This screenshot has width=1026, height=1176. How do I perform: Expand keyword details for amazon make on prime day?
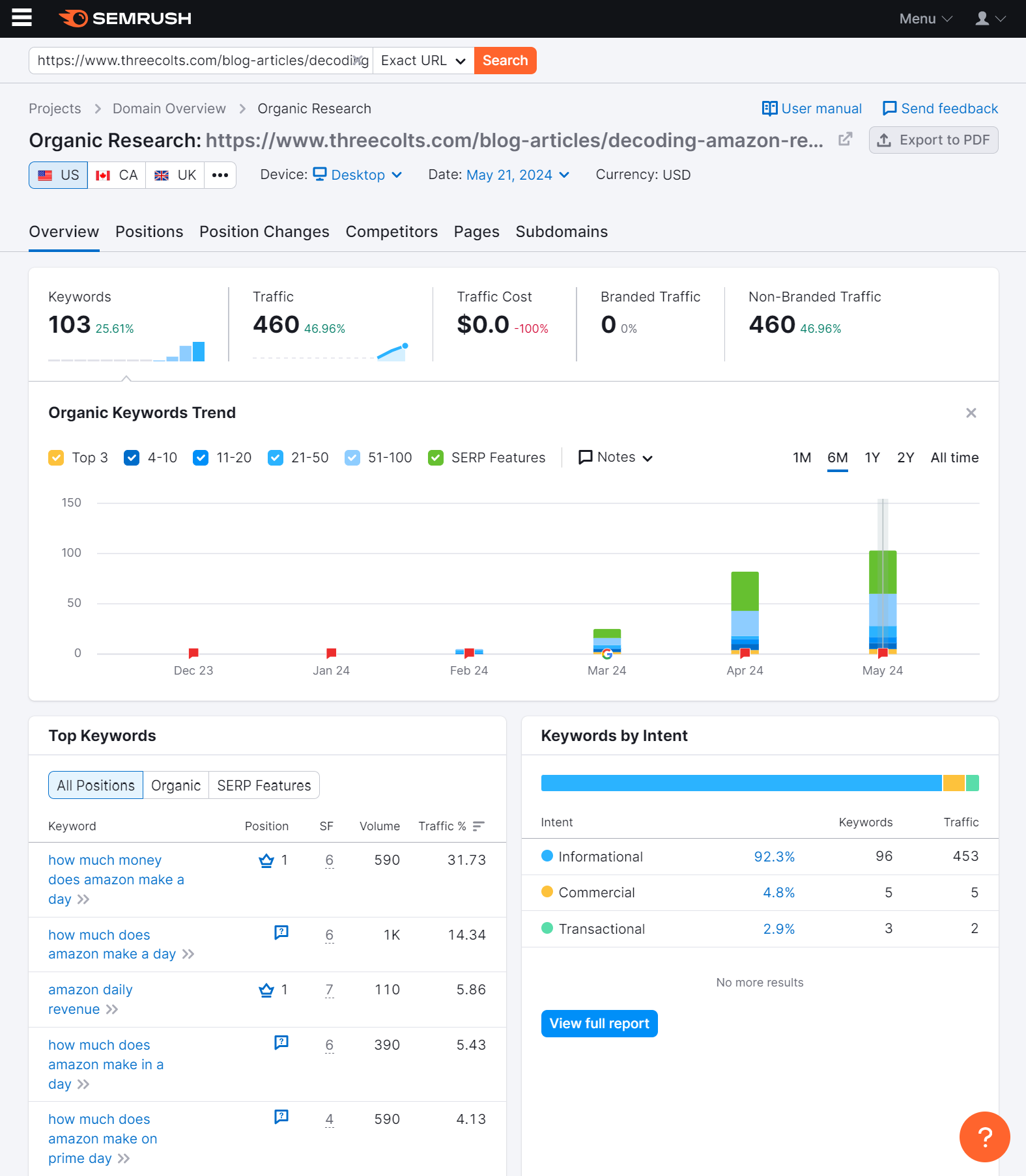point(124,1158)
